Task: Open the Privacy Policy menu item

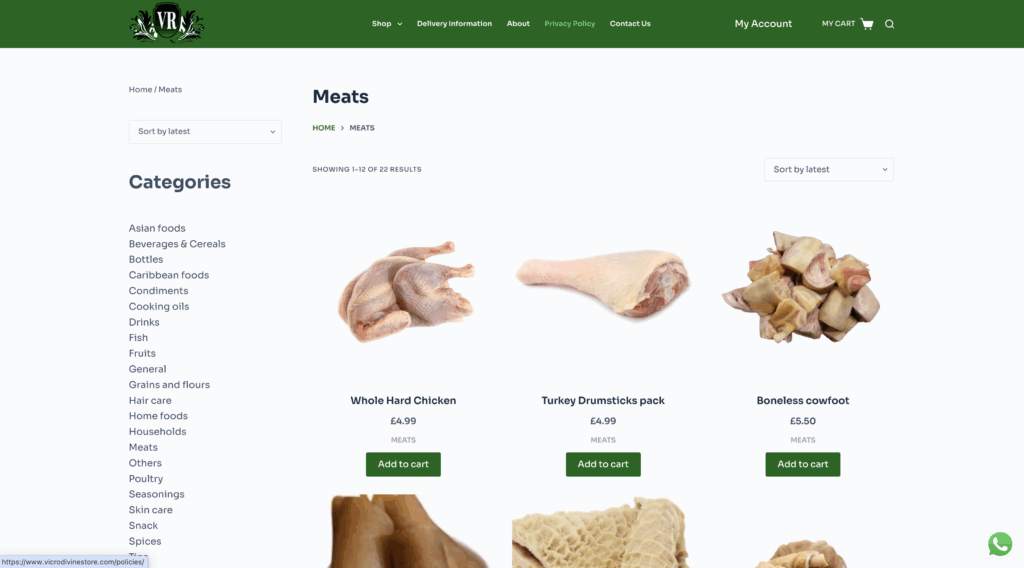Action: pyautogui.click(x=569, y=24)
